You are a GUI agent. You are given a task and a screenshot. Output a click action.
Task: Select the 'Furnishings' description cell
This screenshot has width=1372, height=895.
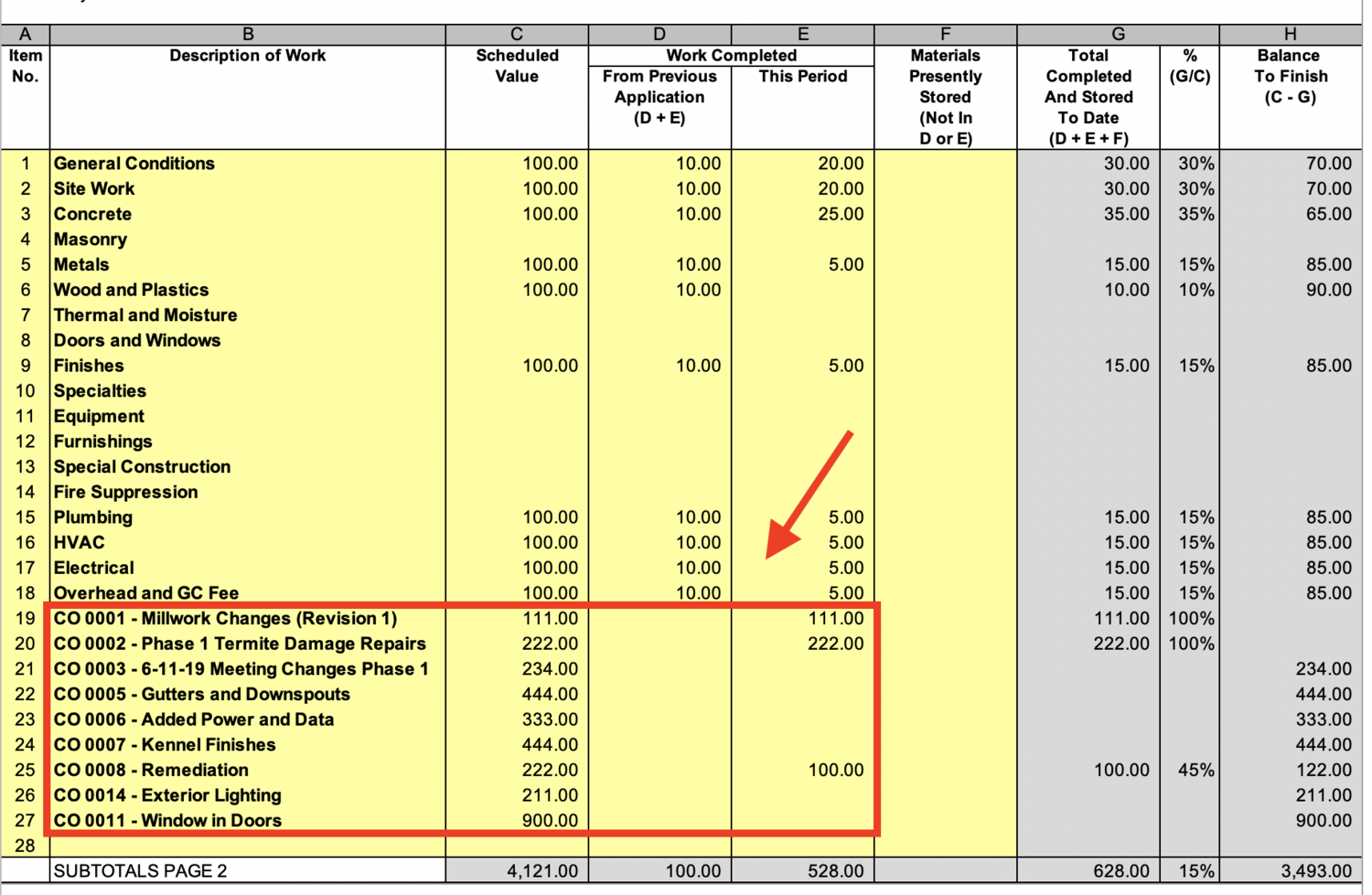pyautogui.click(x=248, y=442)
